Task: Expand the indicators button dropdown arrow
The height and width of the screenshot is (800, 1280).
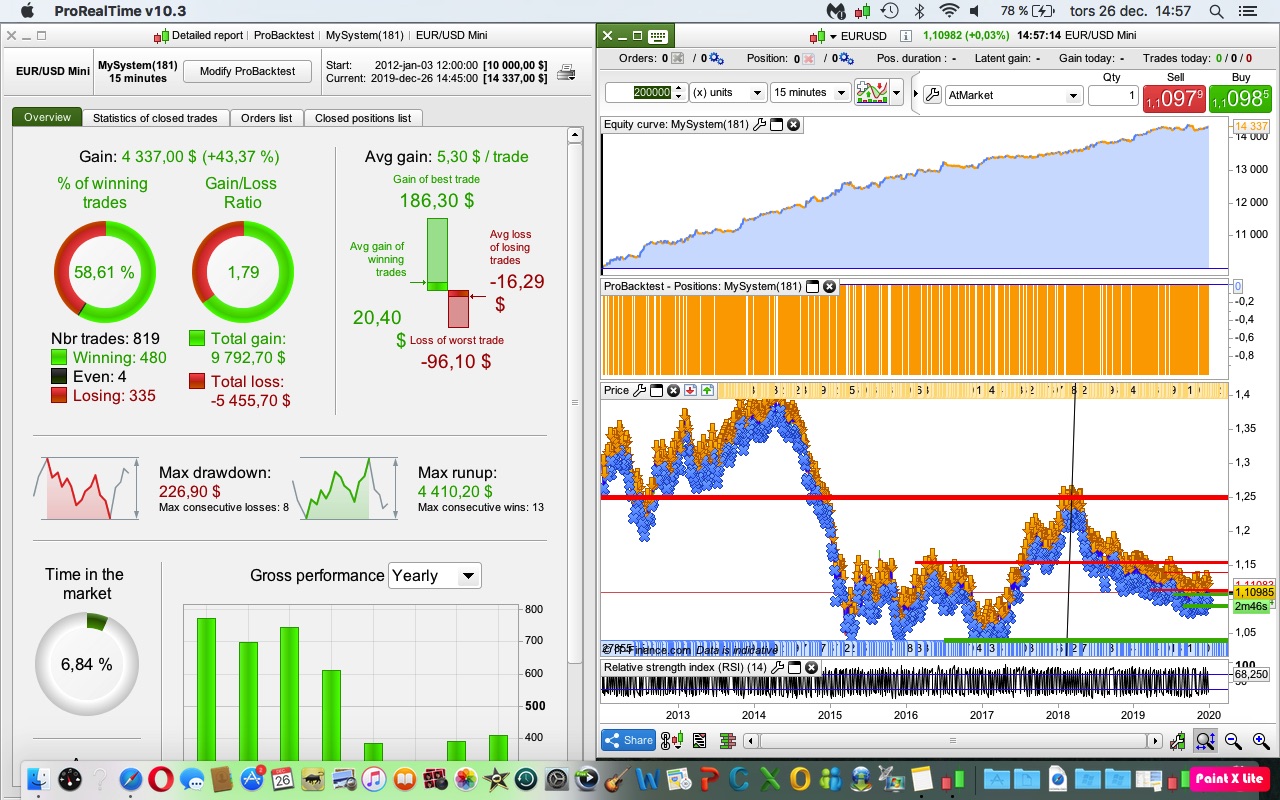Action: point(896,93)
